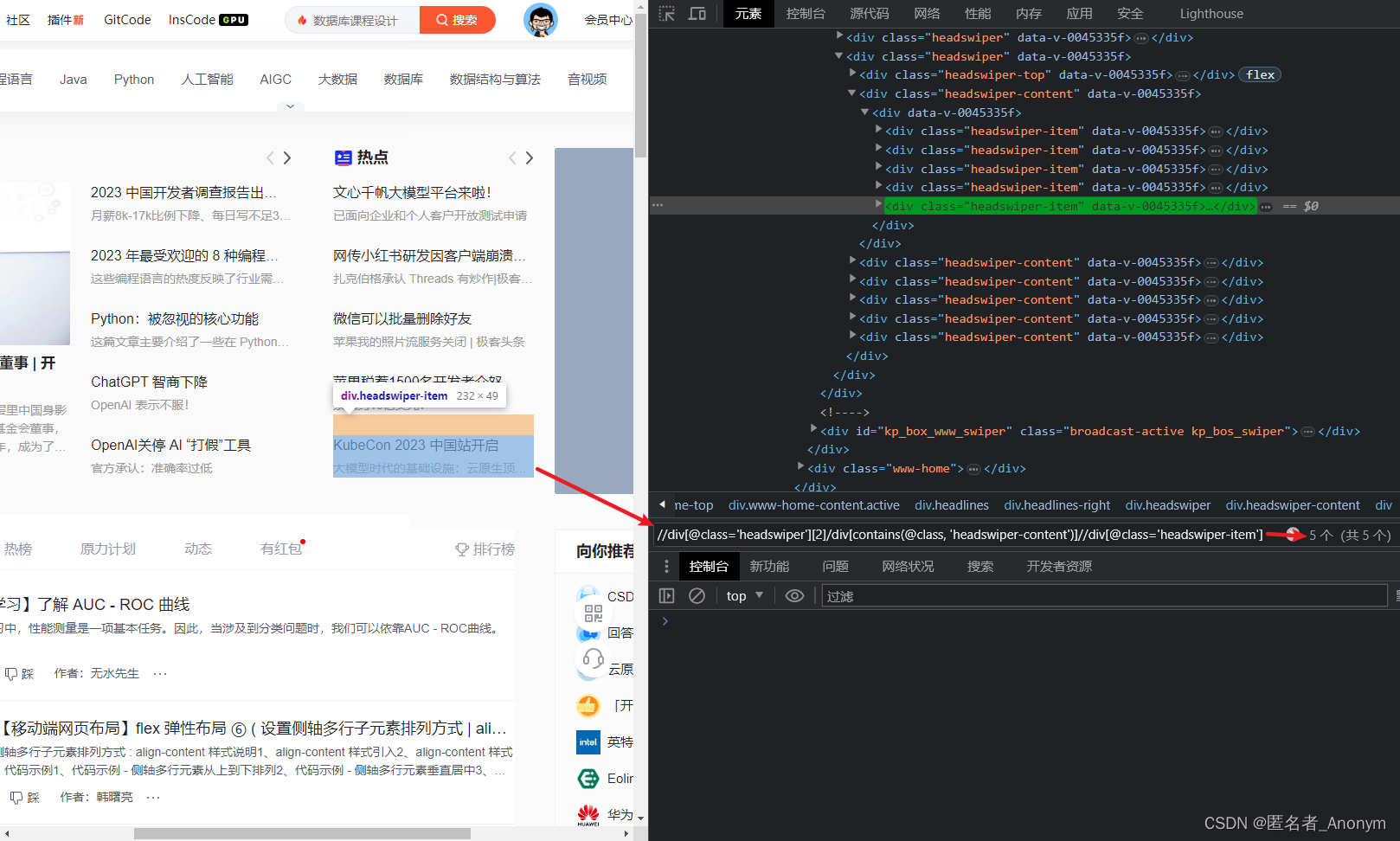The image size is (1400, 841).
Task: Select the 原力计划 tab
Action: [108, 549]
